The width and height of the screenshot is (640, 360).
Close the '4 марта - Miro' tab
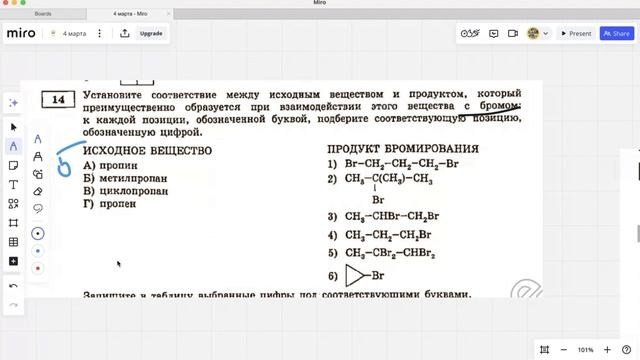point(168,14)
